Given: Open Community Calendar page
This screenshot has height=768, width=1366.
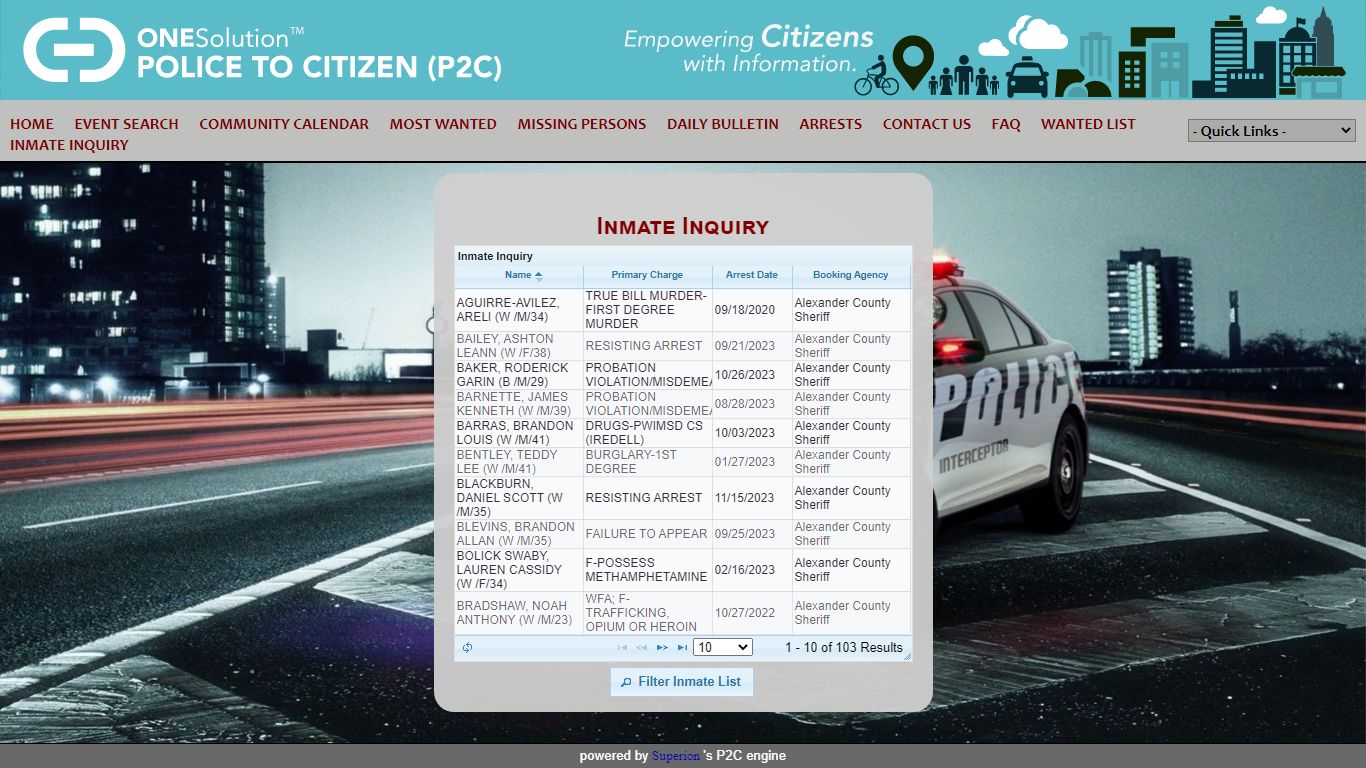Looking at the screenshot, I should (x=284, y=124).
